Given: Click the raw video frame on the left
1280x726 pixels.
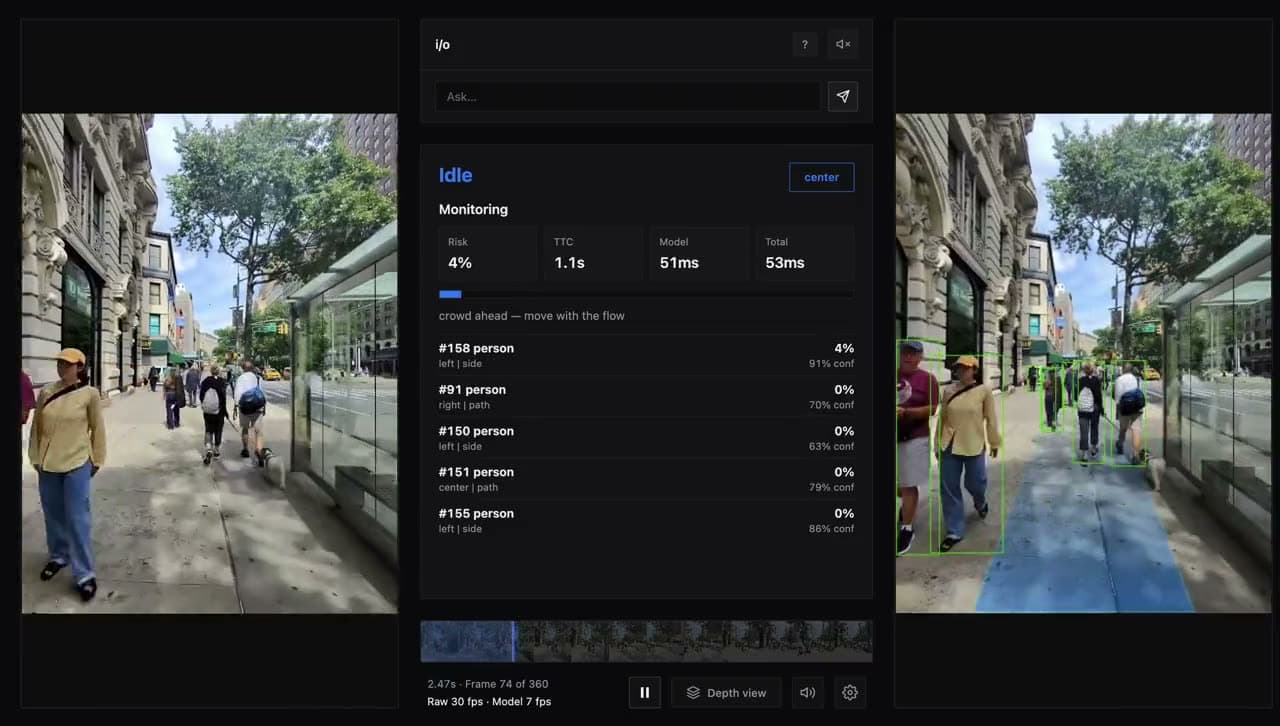Looking at the screenshot, I should (210, 363).
